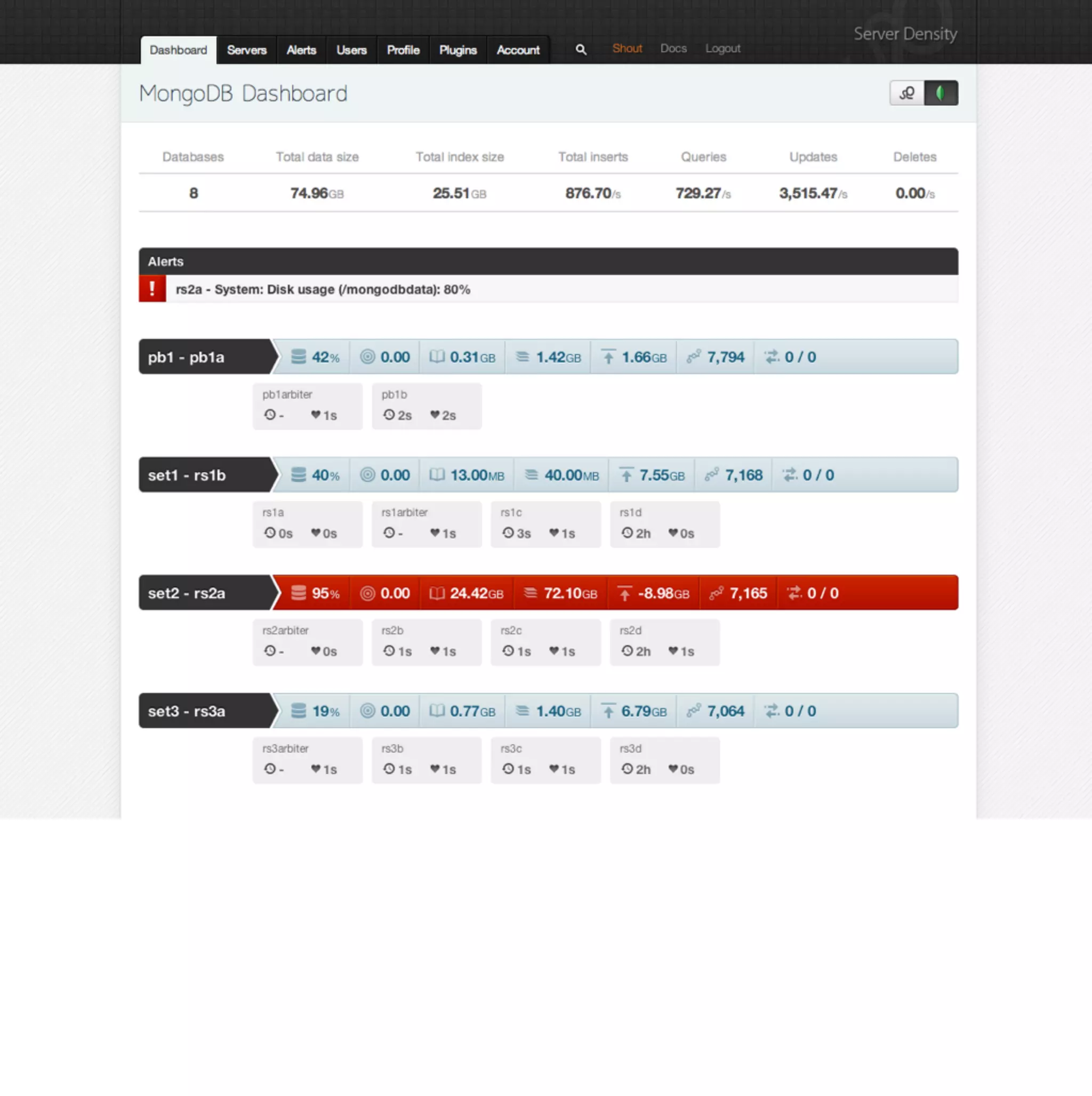Click disk usage icon in pb1 row
Image resolution: width=1092 pixels, height=1096 pixels.
[299, 357]
